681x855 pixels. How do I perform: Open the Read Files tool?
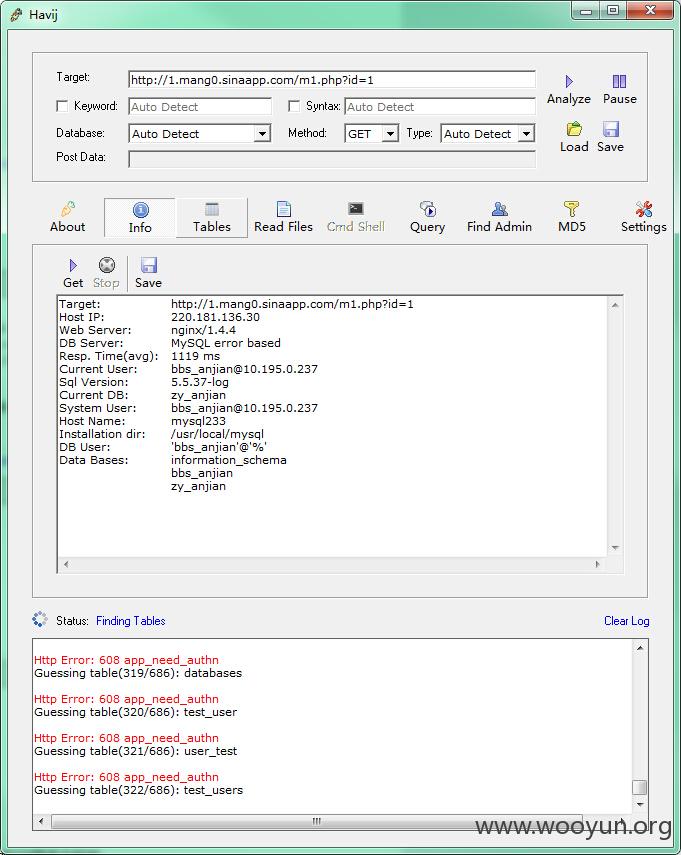point(284,217)
